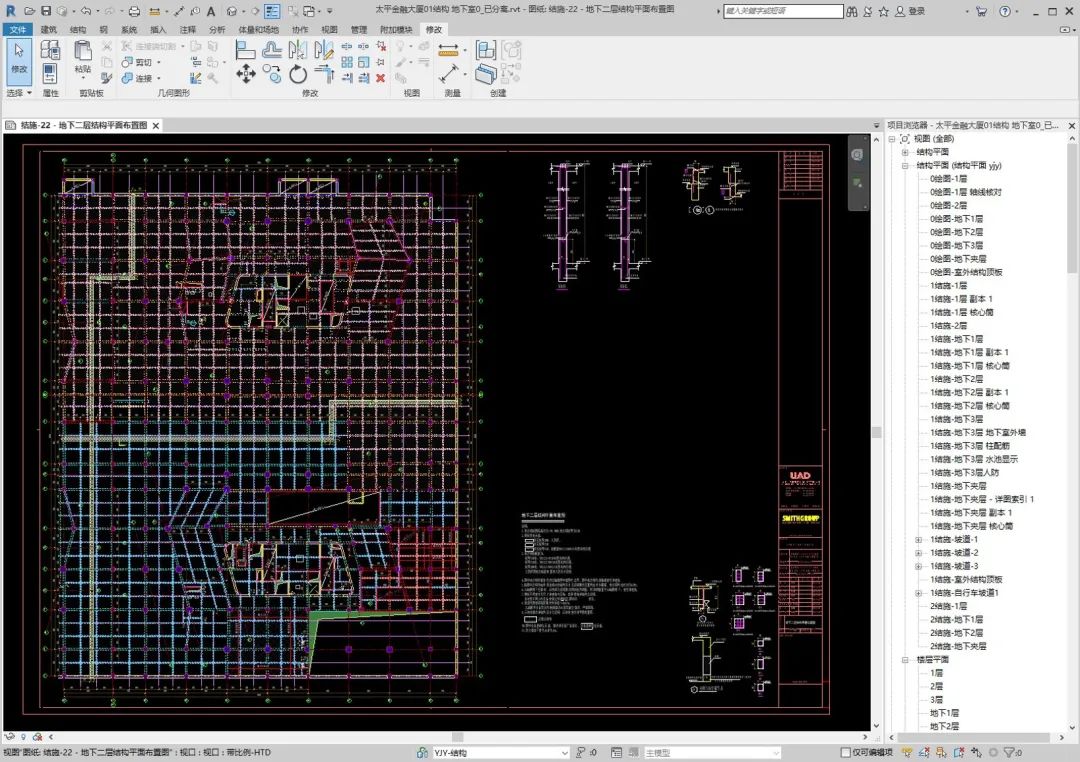Open the 文件 menu
Screen dimensions: 1080x762
(x=18, y=30)
